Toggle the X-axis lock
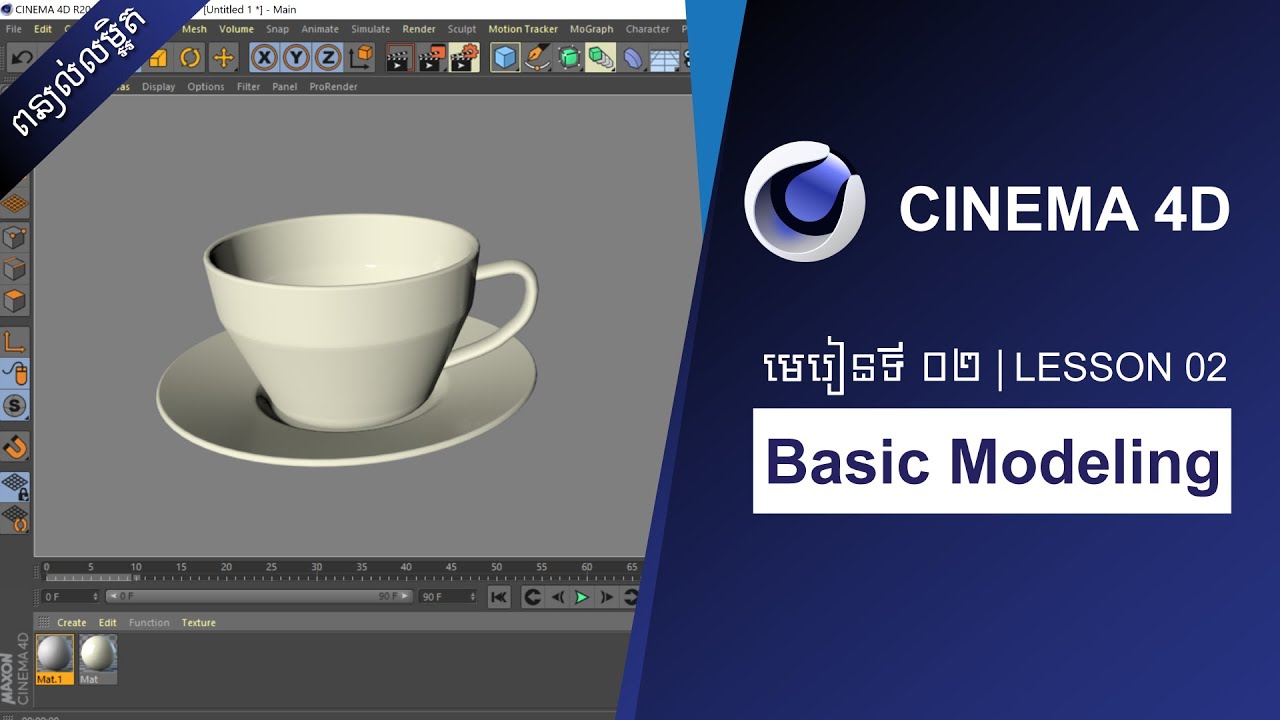 tap(264, 58)
